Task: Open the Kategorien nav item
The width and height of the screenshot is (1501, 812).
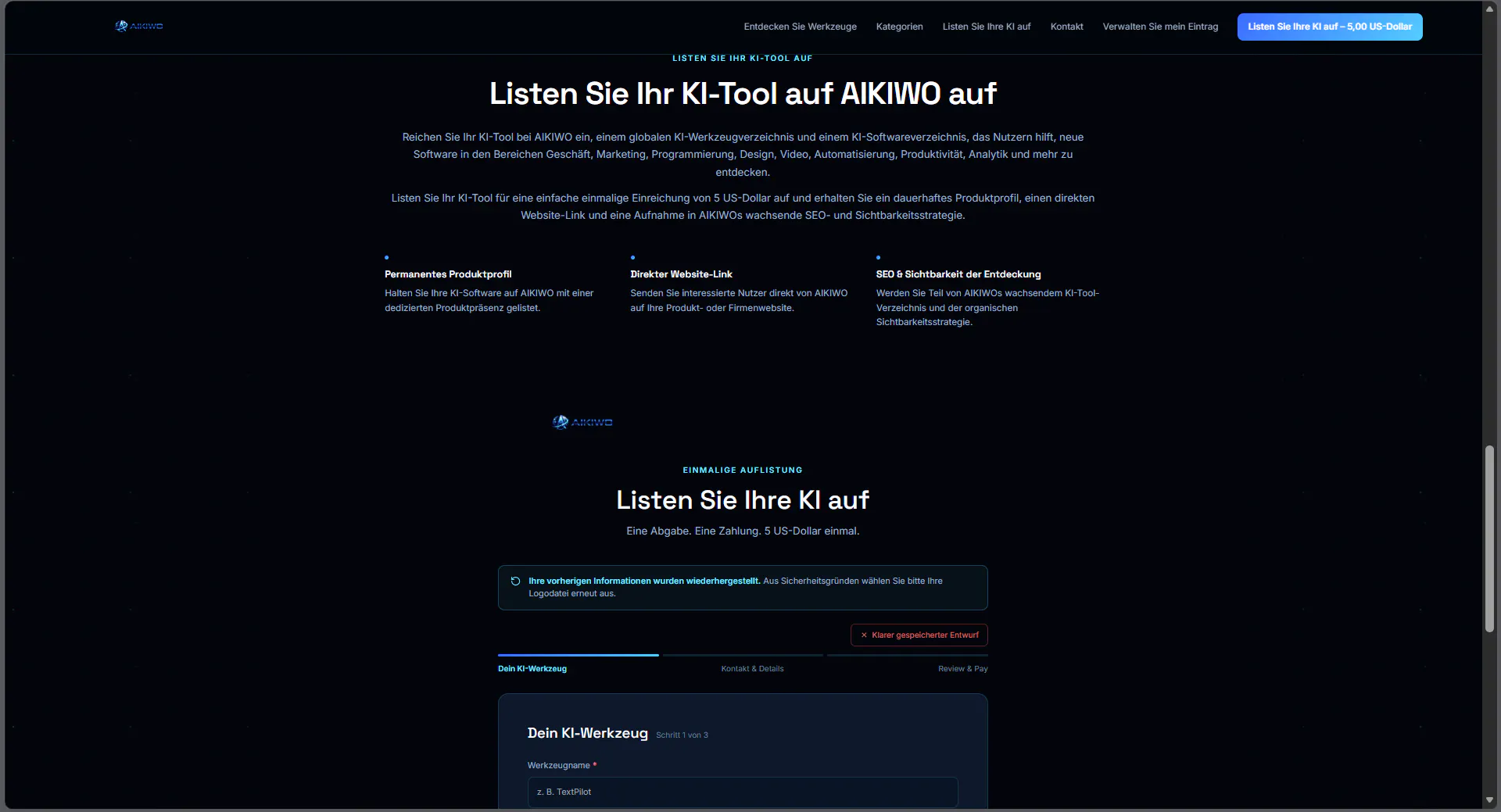Action: (899, 27)
